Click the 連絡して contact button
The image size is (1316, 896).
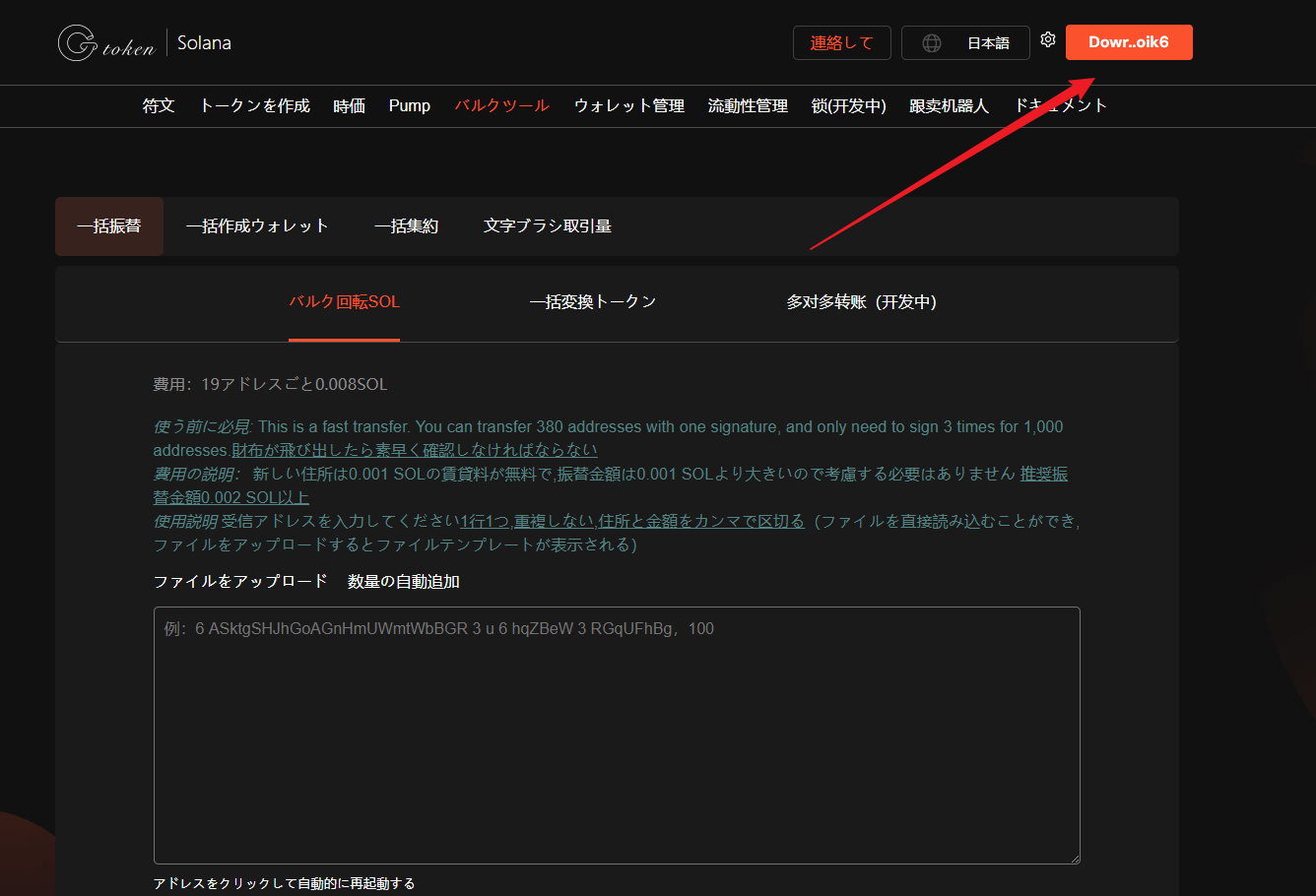[x=841, y=43]
